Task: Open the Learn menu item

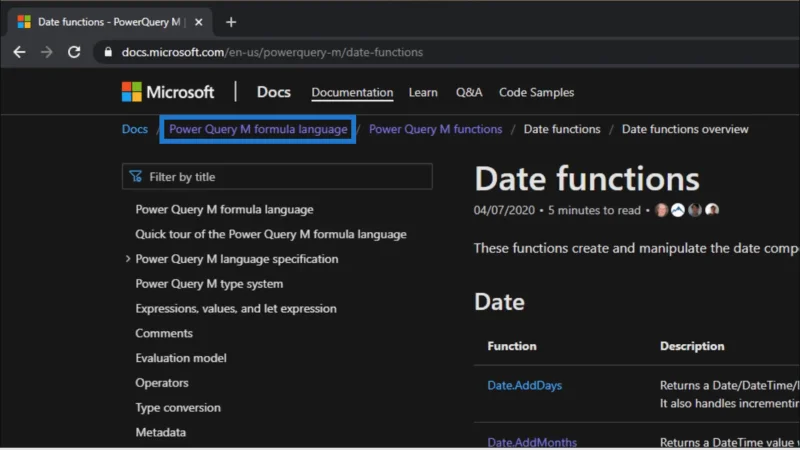Action: (423, 92)
